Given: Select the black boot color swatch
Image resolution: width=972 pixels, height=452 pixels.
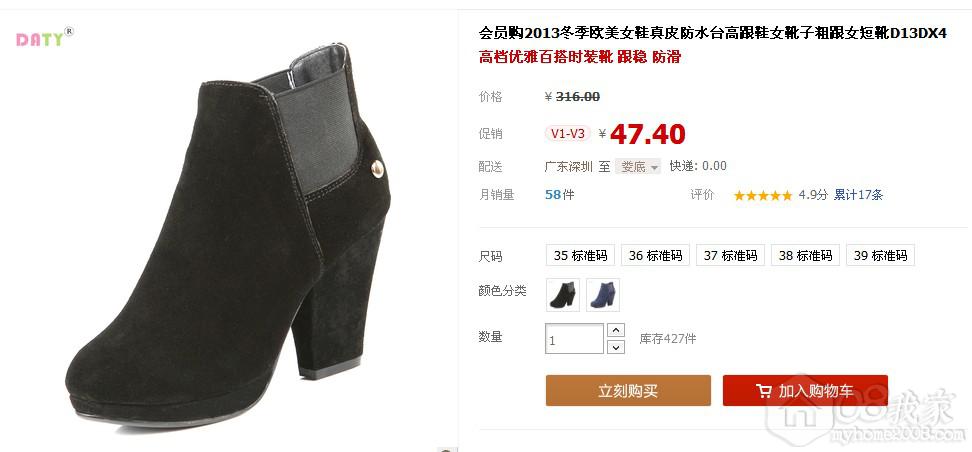Looking at the screenshot, I should [x=563, y=295].
